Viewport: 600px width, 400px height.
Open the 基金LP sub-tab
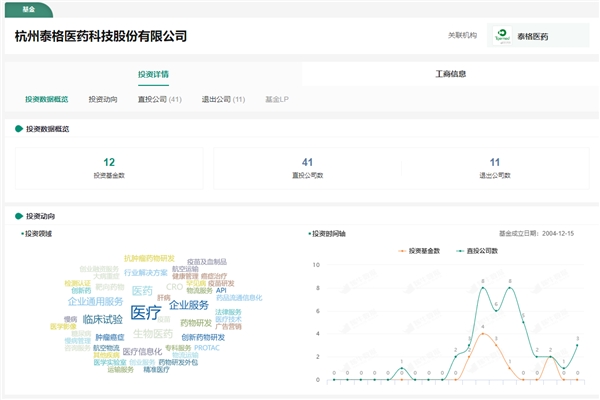click(277, 99)
